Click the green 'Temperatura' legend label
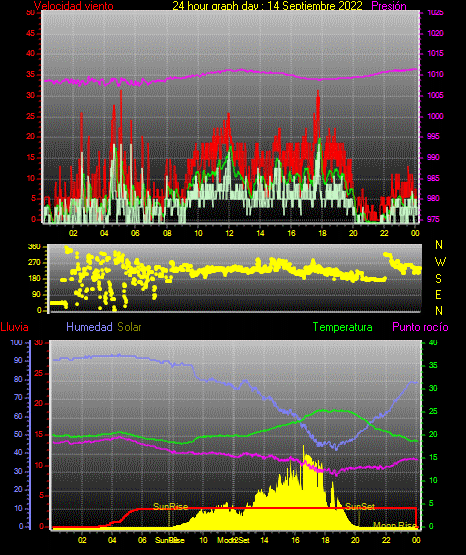466x555 pixels. pyautogui.click(x=343, y=327)
